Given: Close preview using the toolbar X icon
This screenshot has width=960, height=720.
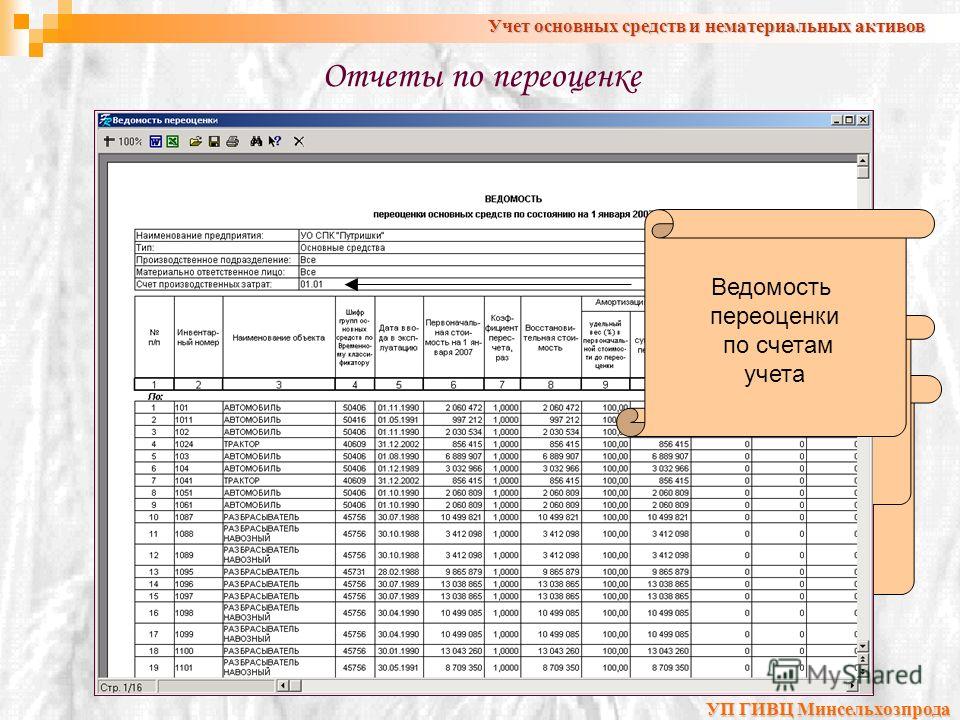Looking at the screenshot, I should 299,141.
